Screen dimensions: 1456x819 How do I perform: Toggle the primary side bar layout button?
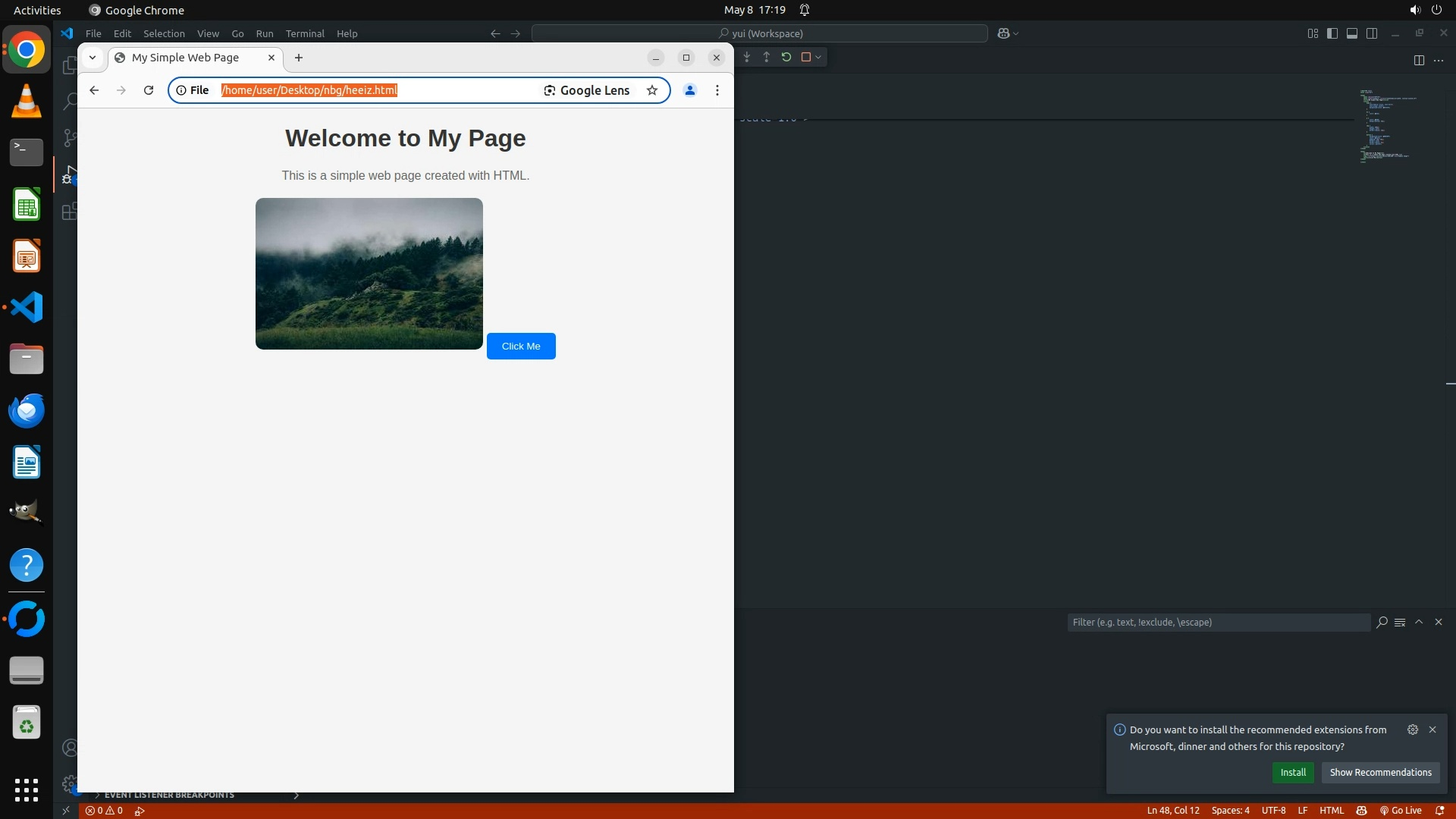click(1332, 33)
